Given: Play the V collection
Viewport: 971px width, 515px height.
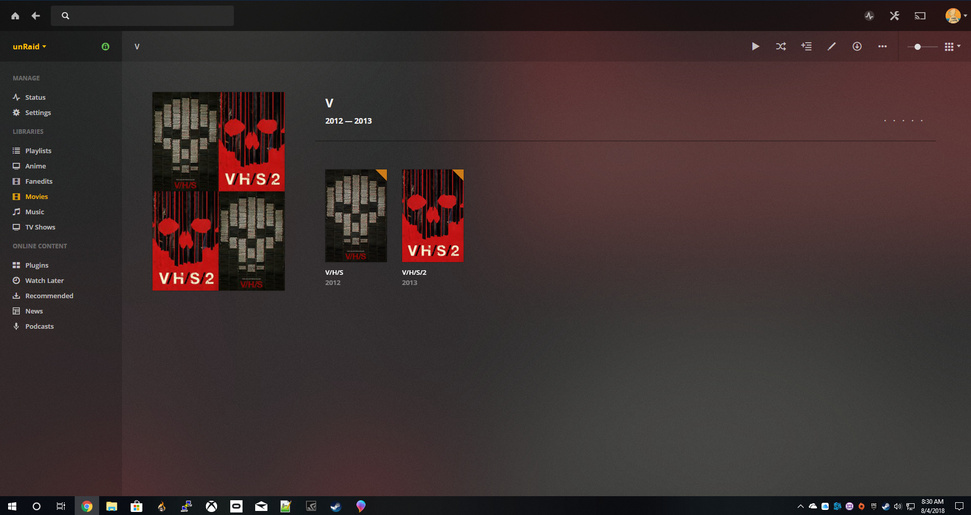Looking at the screenshot, I should point(755,46).
